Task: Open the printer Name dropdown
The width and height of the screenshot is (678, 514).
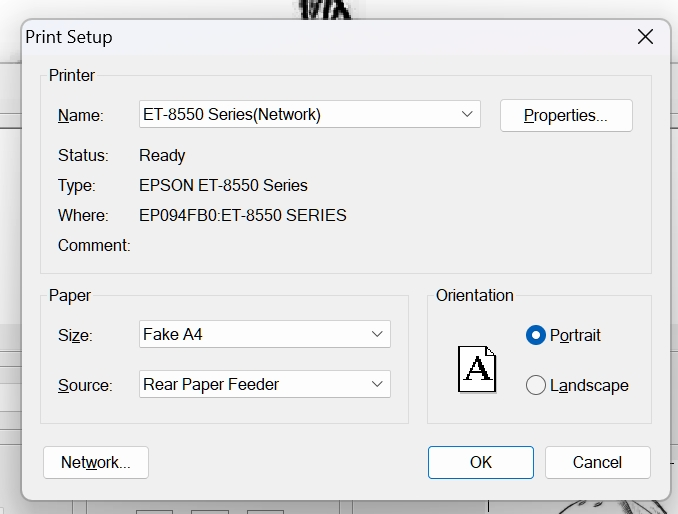Action: (x=310, y=115)
